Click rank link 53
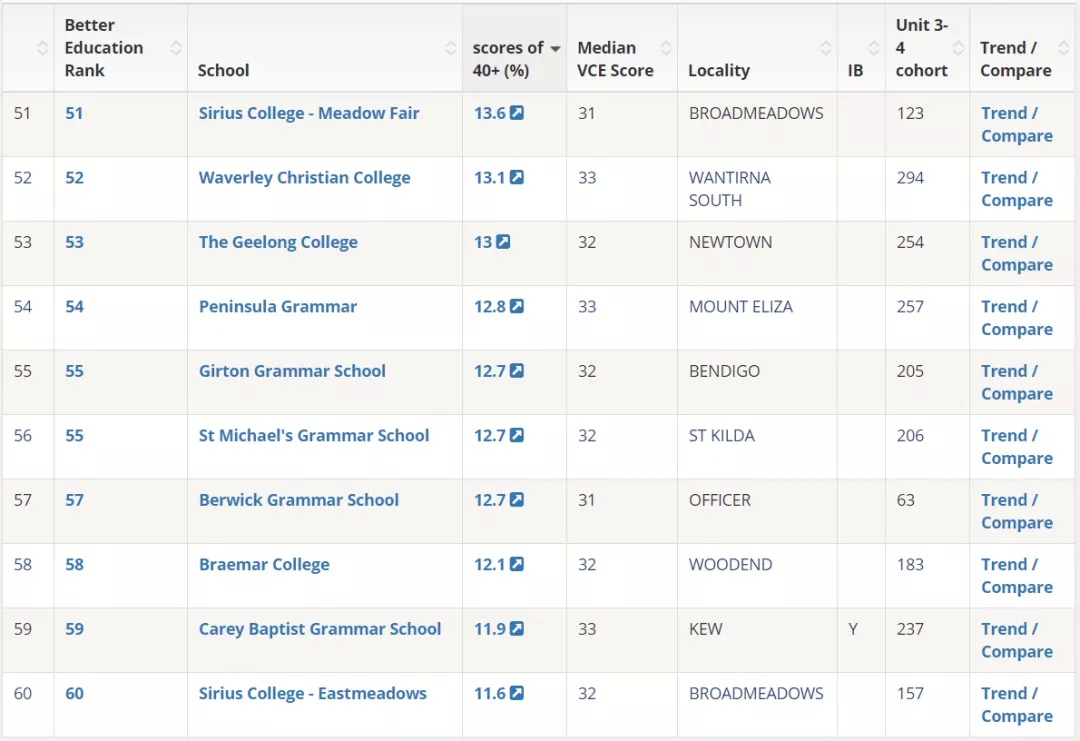 [x=74, y=242]
